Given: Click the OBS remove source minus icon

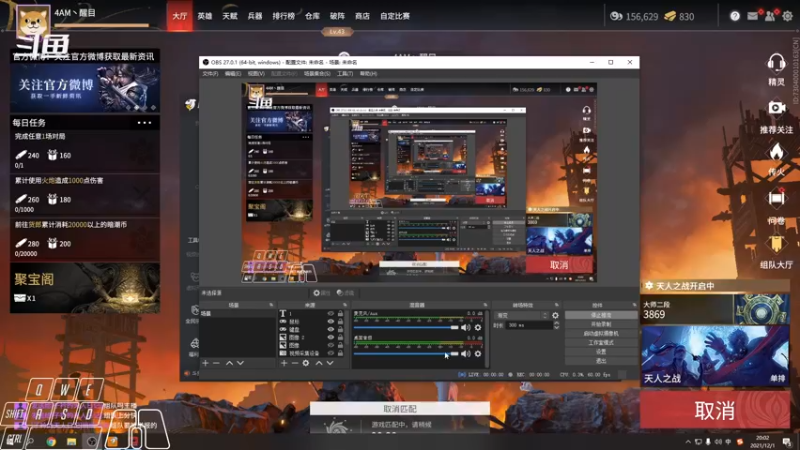Looking at the screenshot, I should pyautogui.click(x=295, y=363).
